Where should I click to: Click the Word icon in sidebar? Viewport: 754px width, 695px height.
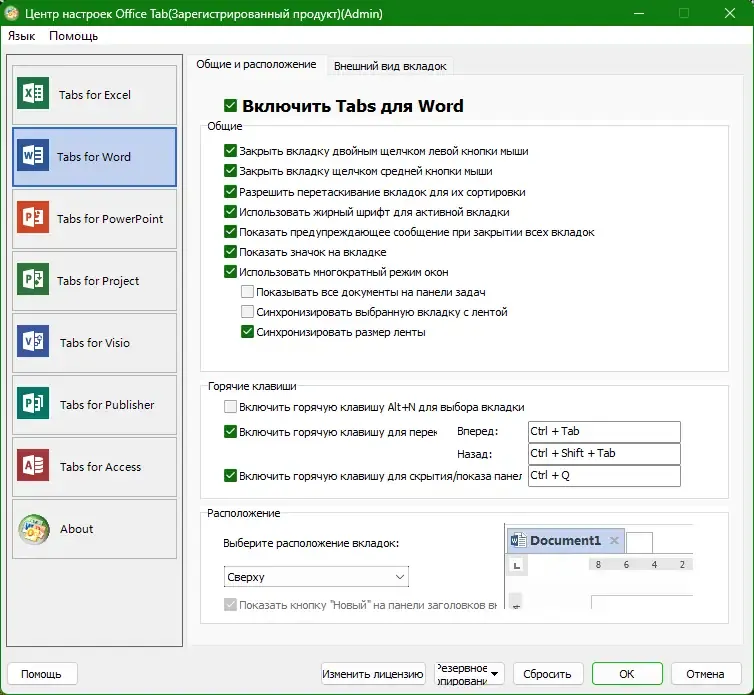coord(33,155)
